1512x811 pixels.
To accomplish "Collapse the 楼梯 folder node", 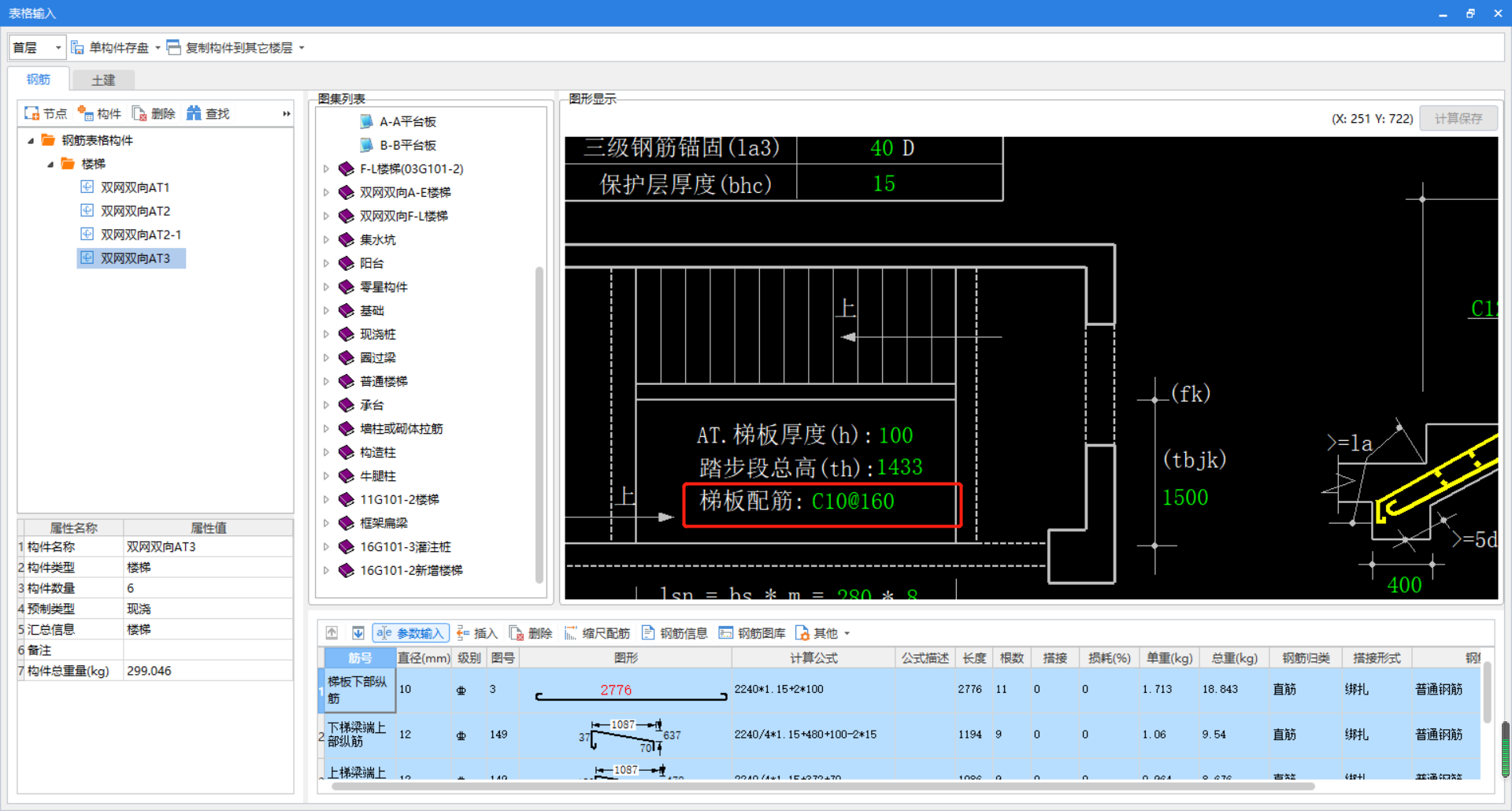I will [x=50, y=164].
